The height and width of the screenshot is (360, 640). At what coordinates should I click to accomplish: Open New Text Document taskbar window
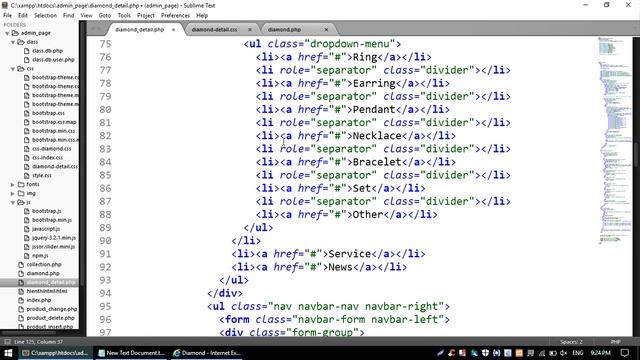131,353
